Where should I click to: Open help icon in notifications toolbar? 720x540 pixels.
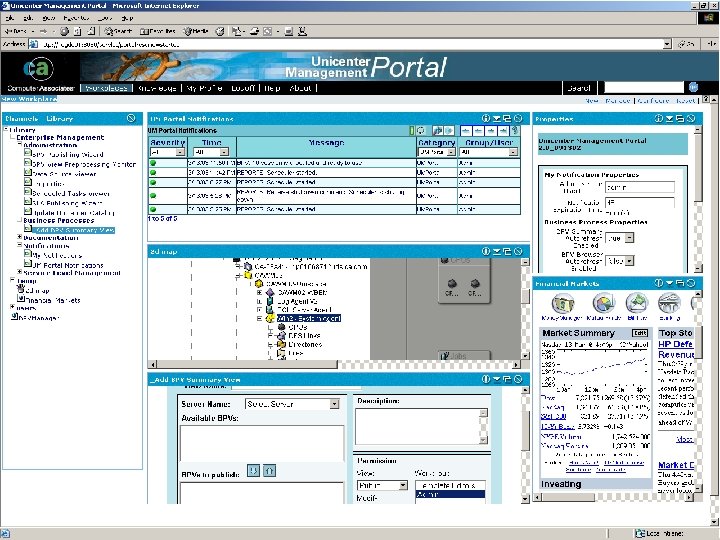pos(515,131)
